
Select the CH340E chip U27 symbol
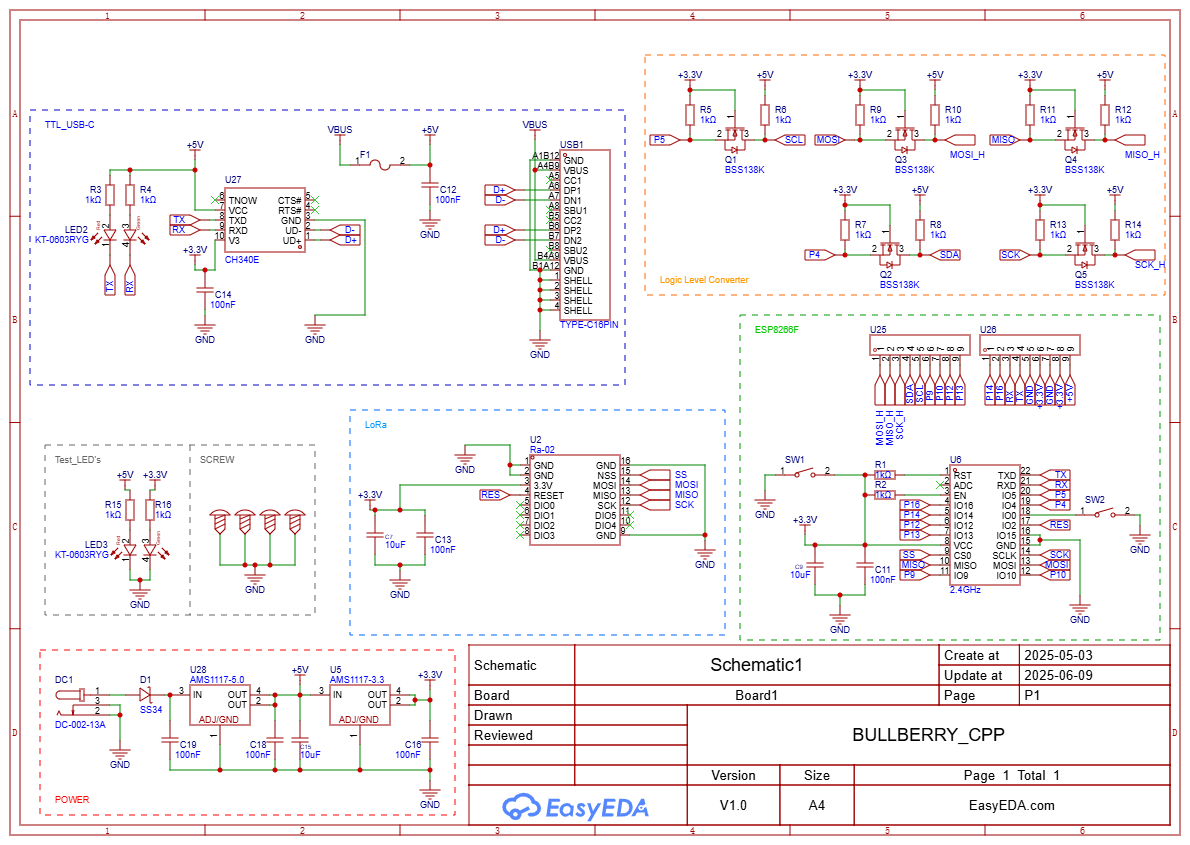pyautogui.click(x=266, y=220)
